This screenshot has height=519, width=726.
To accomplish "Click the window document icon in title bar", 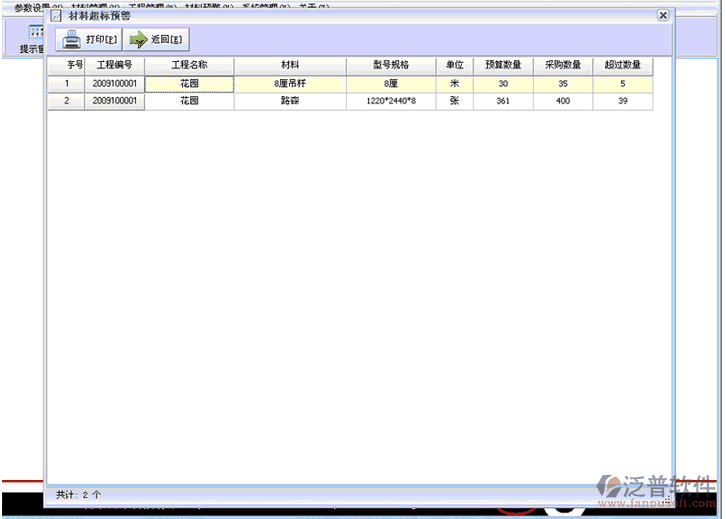I will (57, 16).
